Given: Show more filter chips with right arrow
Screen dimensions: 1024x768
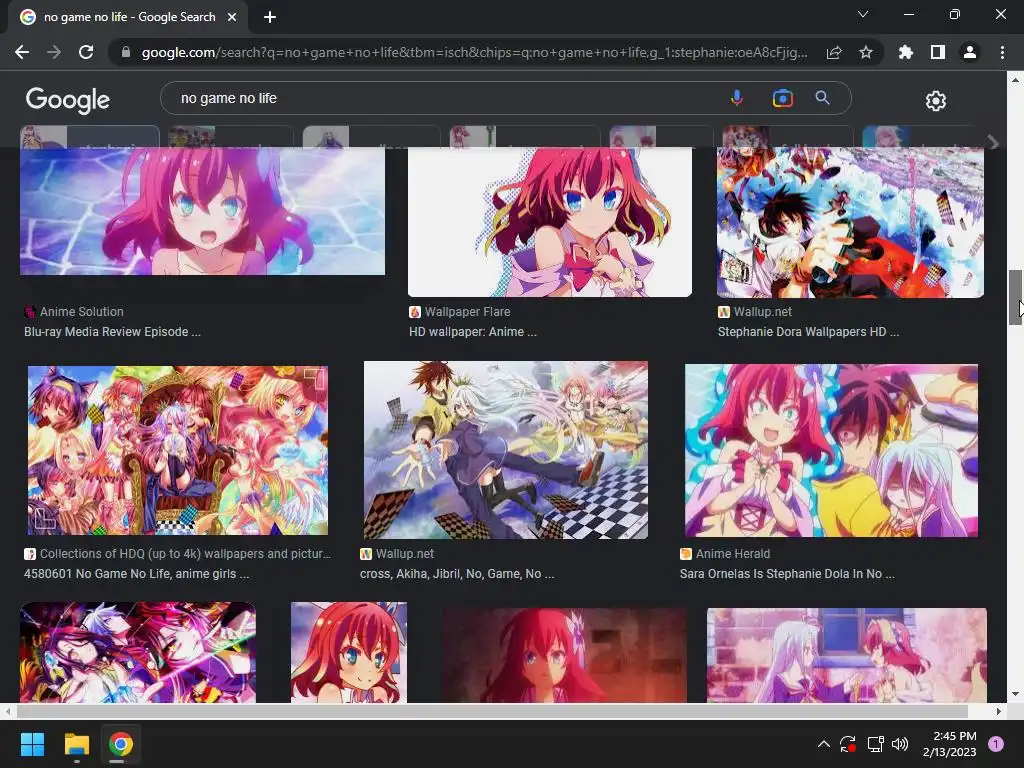Looking at the screenshot, I should tap(993, 142).
